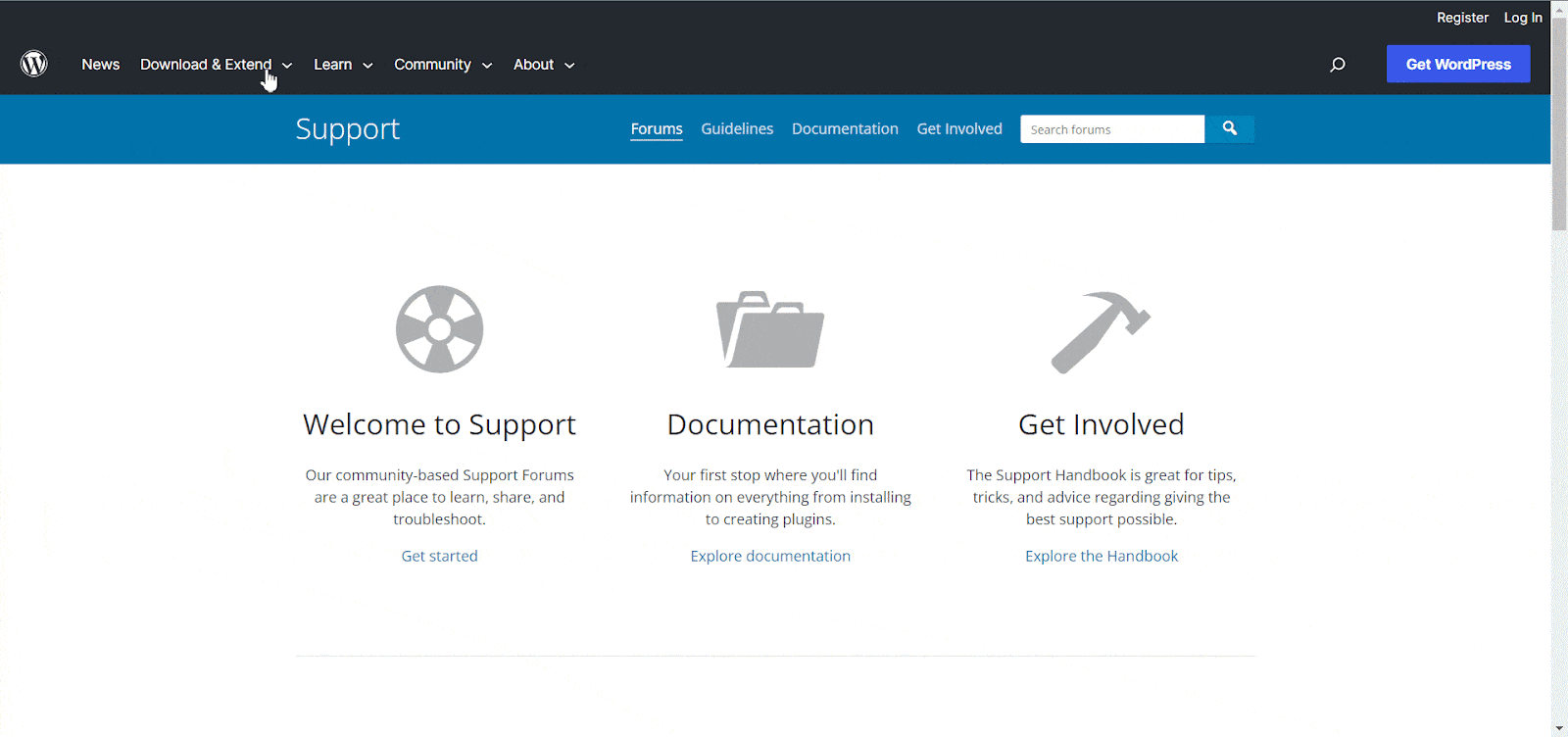The image size is (1568, 737).
Task: Click the WordPress logo icon
Action: (34, 64)
